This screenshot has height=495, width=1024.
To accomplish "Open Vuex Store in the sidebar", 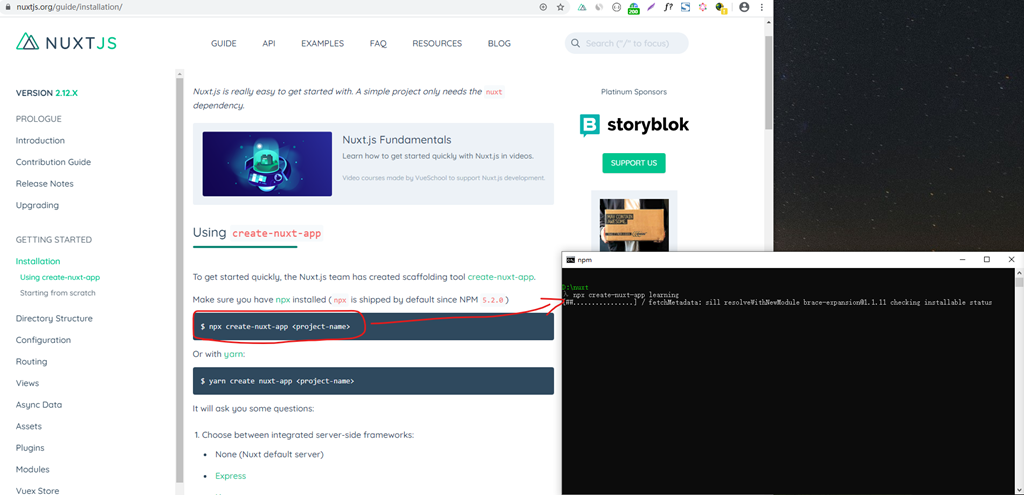I will (37, 490).
